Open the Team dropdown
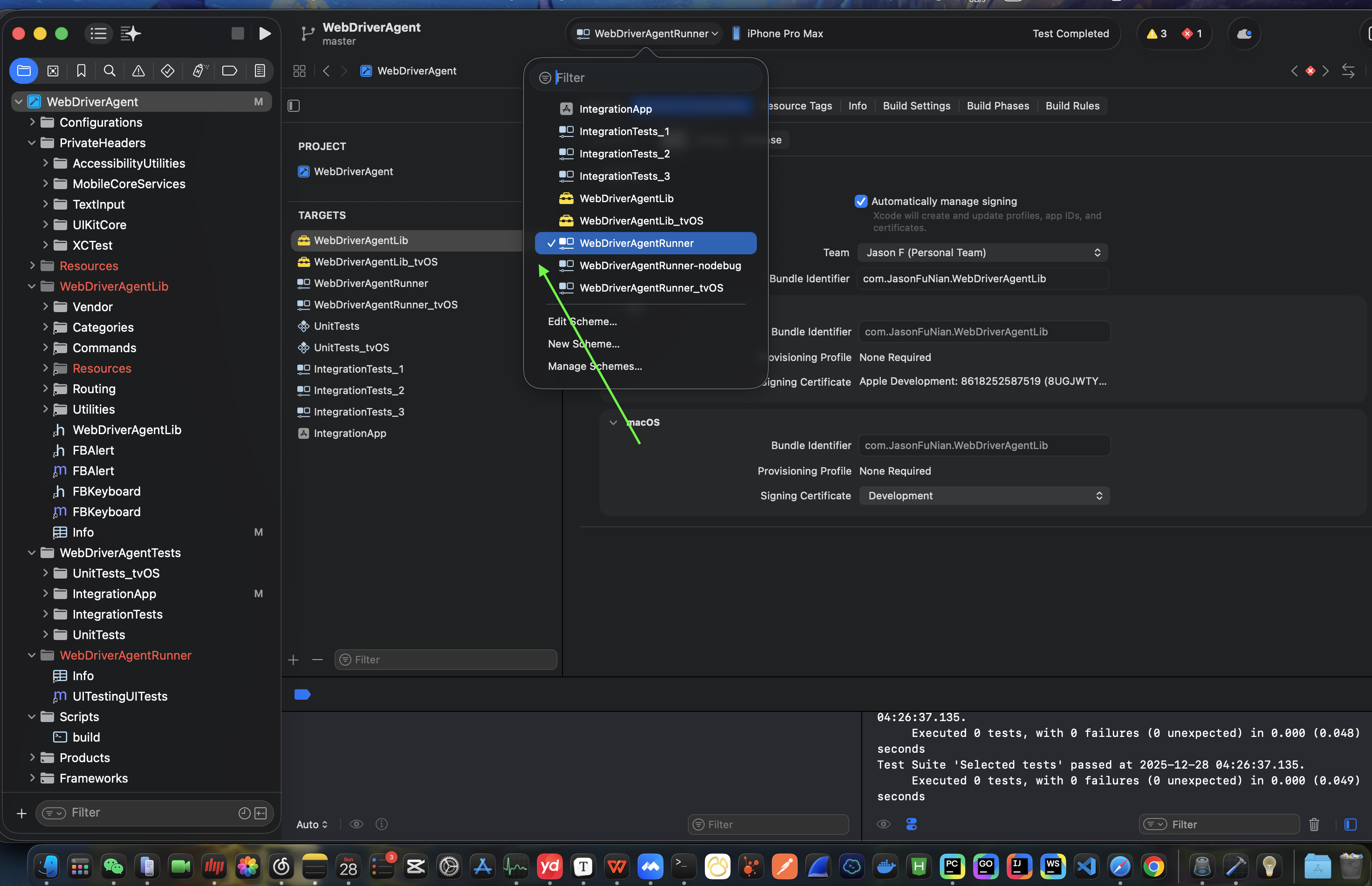 (982, 252)
